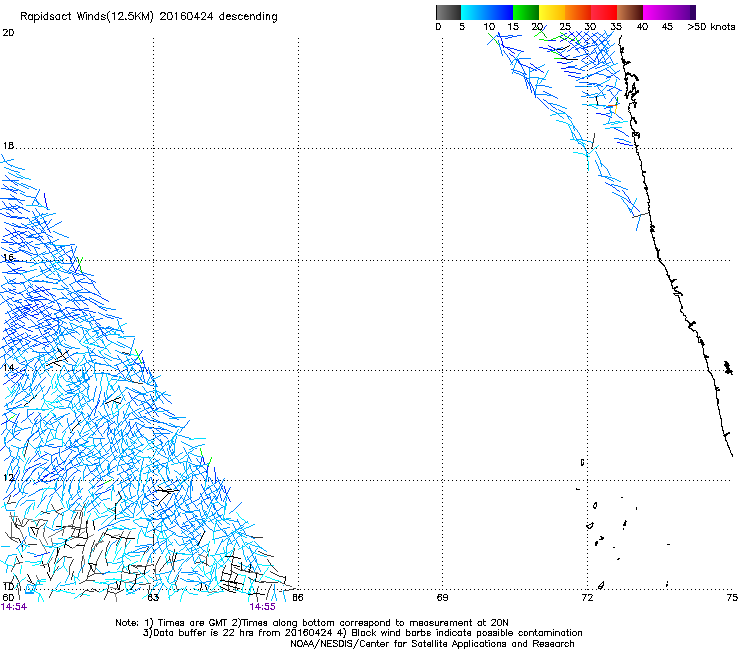The height and width of the screenshot is (650, 740).
Task: Click the latitude label '16'
Action: (x=8, y=258)
